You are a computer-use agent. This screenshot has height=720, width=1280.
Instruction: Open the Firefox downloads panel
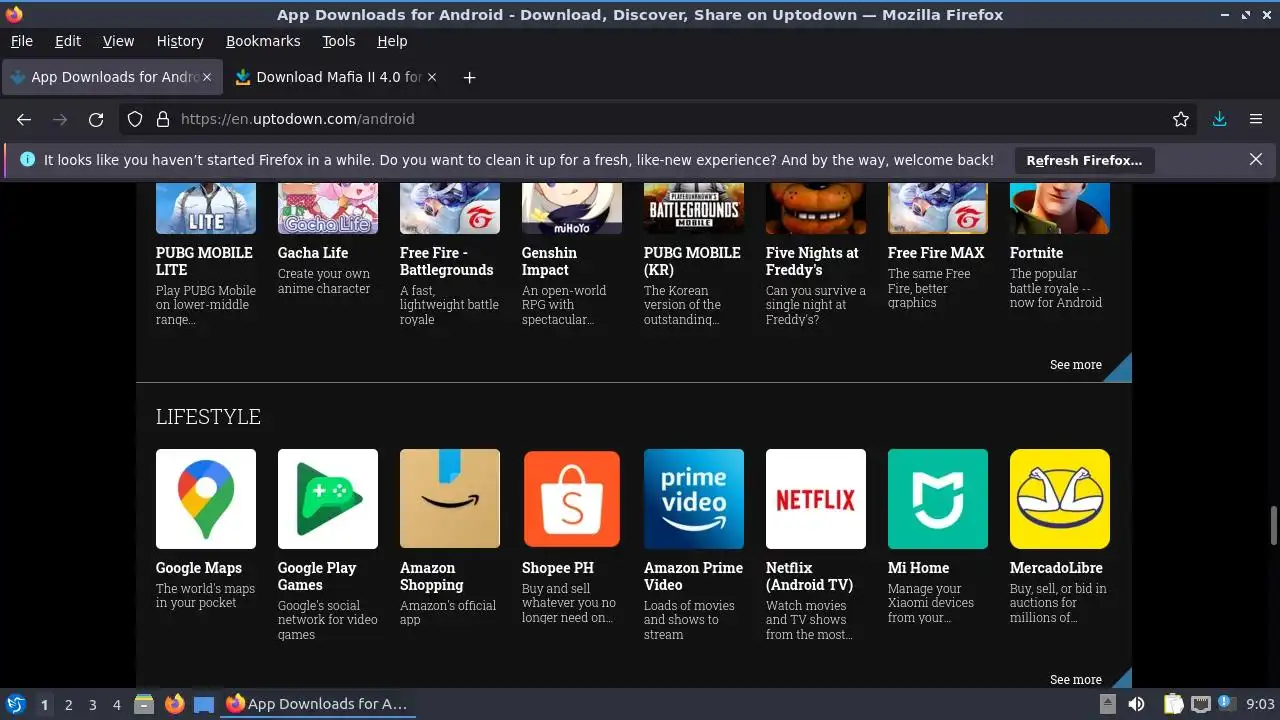[1219, 119]
